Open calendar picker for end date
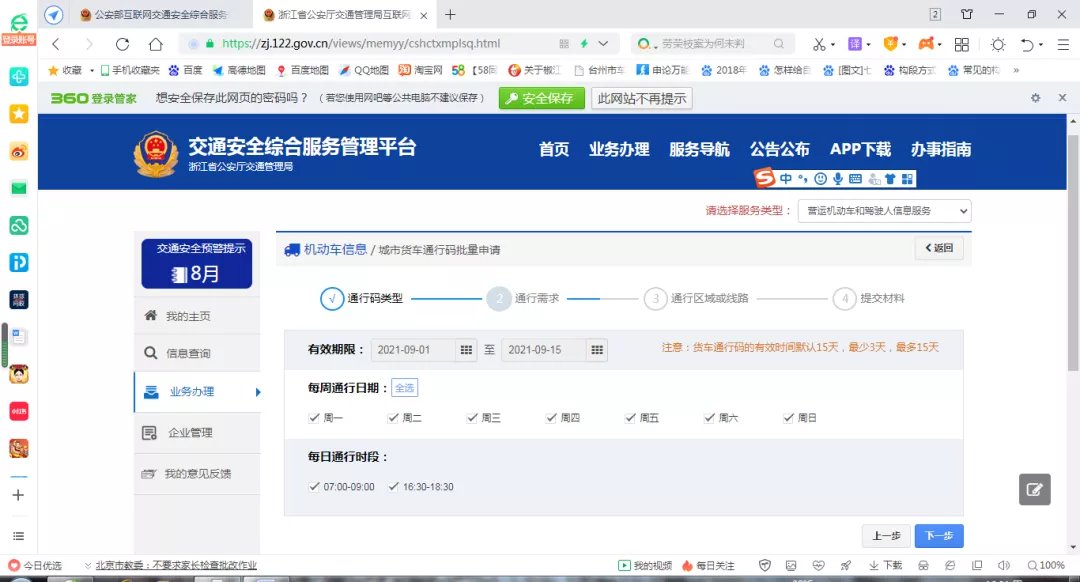This screenshot has height=582, width=1080. pos(597,349)
